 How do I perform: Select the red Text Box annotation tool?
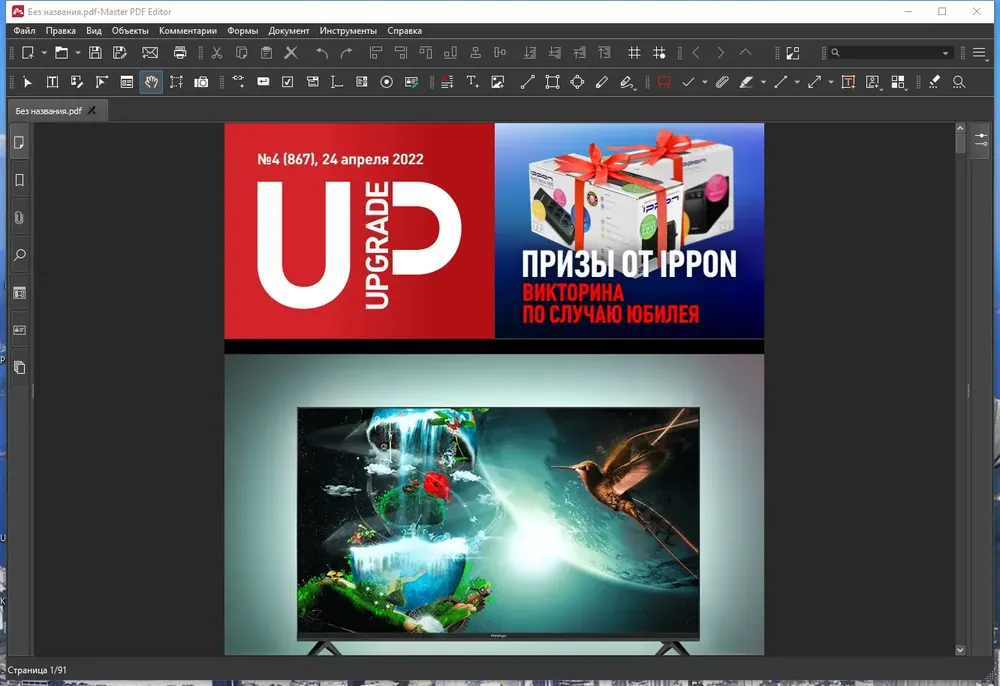click(848, 82)
